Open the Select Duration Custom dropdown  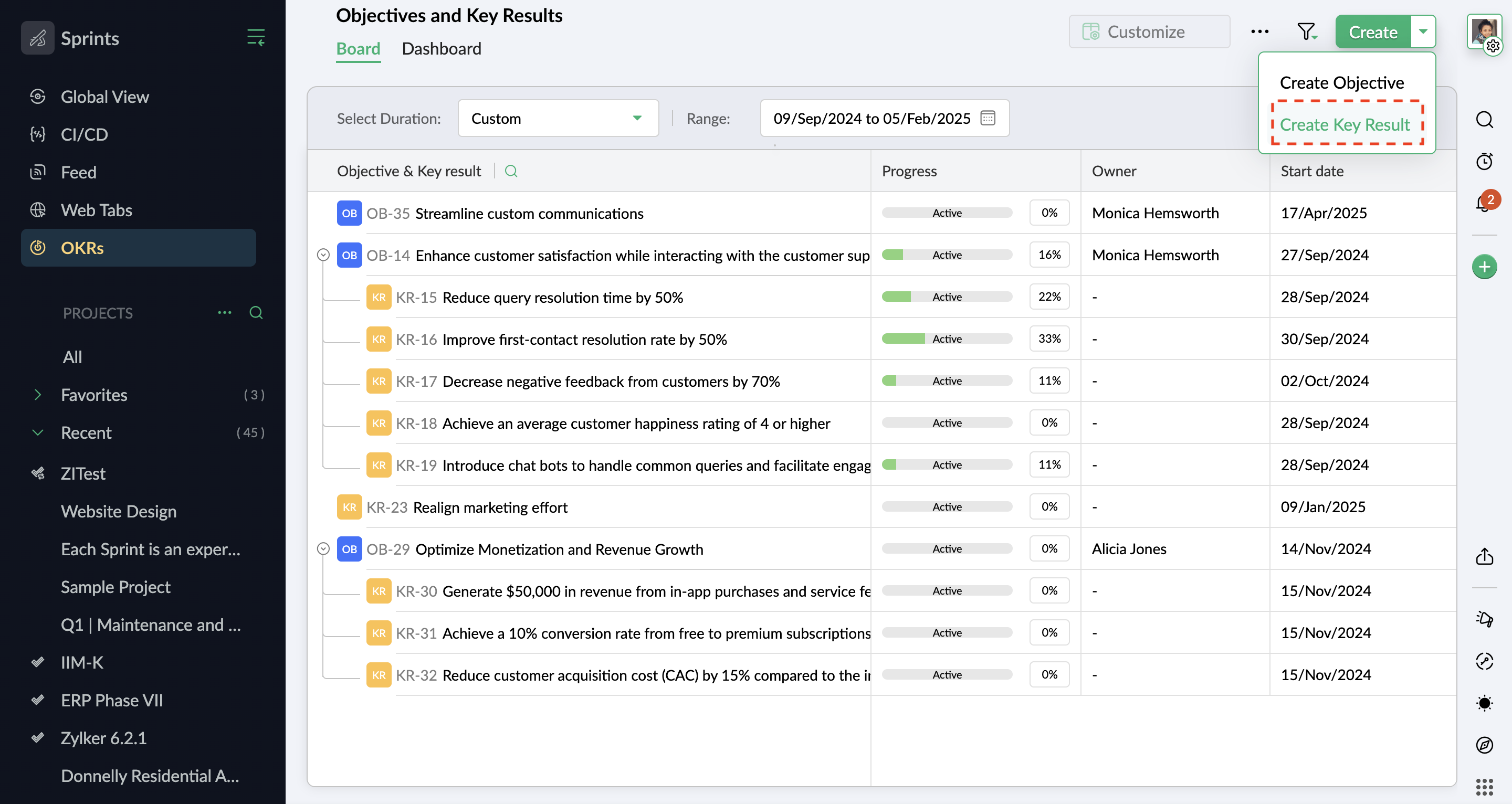click(x=558, y=119)
